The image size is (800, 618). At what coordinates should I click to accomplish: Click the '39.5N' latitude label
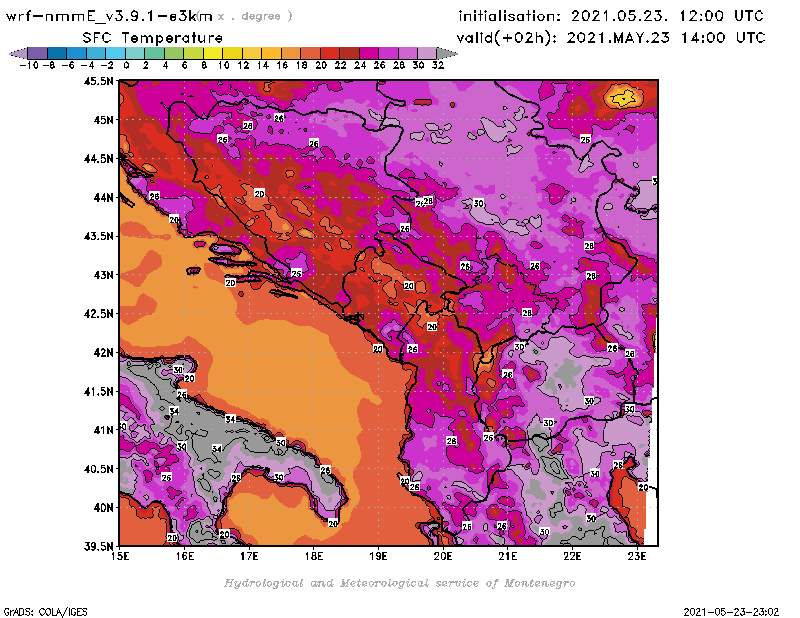point(99,546)
